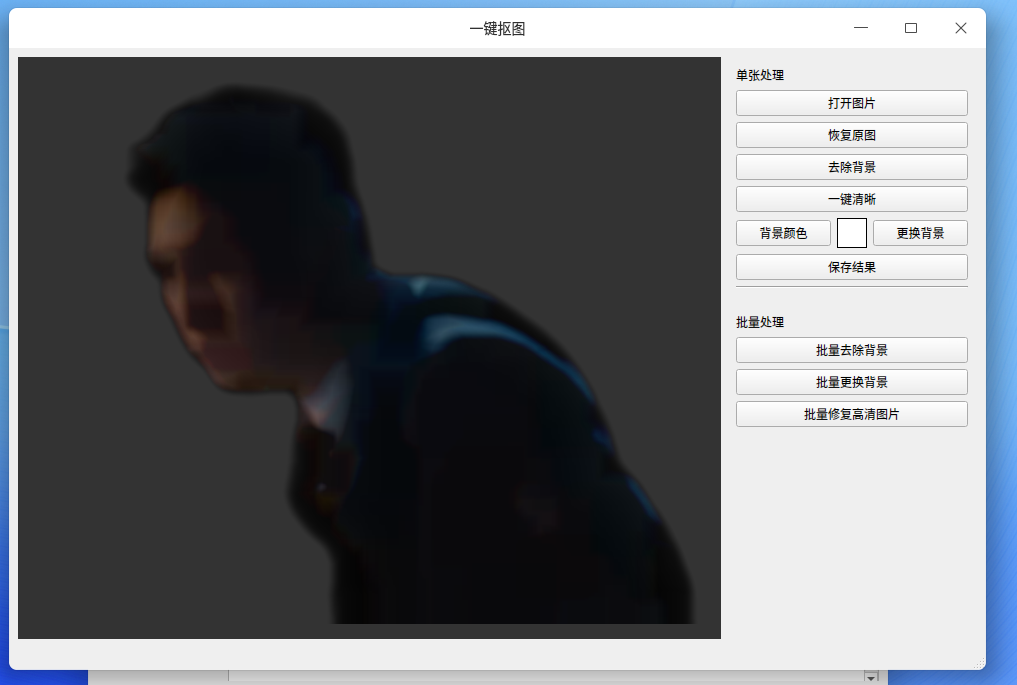The height and width of the screenshot is (685, 1017).
Task: Launch 批量修复高清图片 batch repair
Action: tap(852, 414)
